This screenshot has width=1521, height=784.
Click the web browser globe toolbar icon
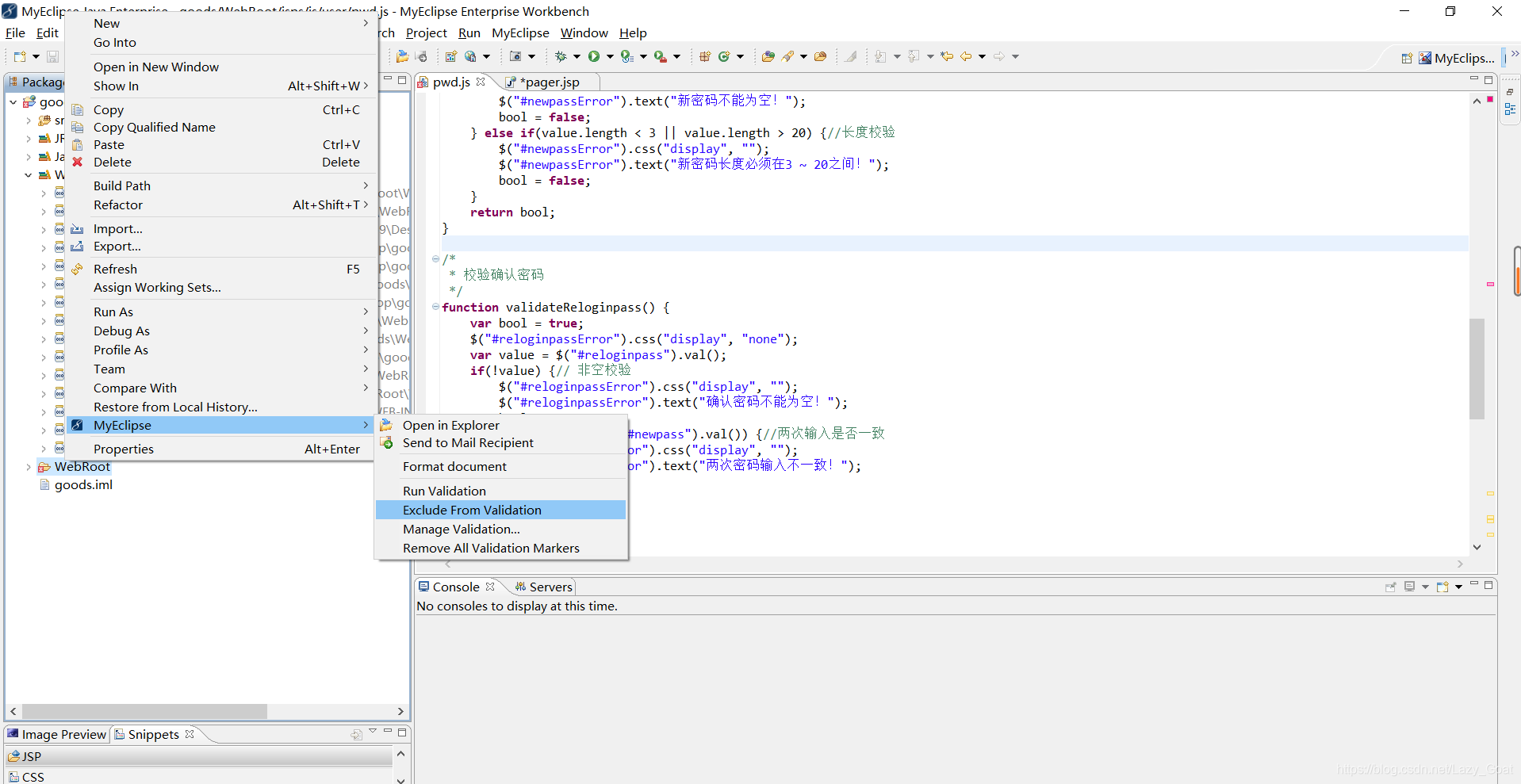pyautogui.click(x=471, y=56)
